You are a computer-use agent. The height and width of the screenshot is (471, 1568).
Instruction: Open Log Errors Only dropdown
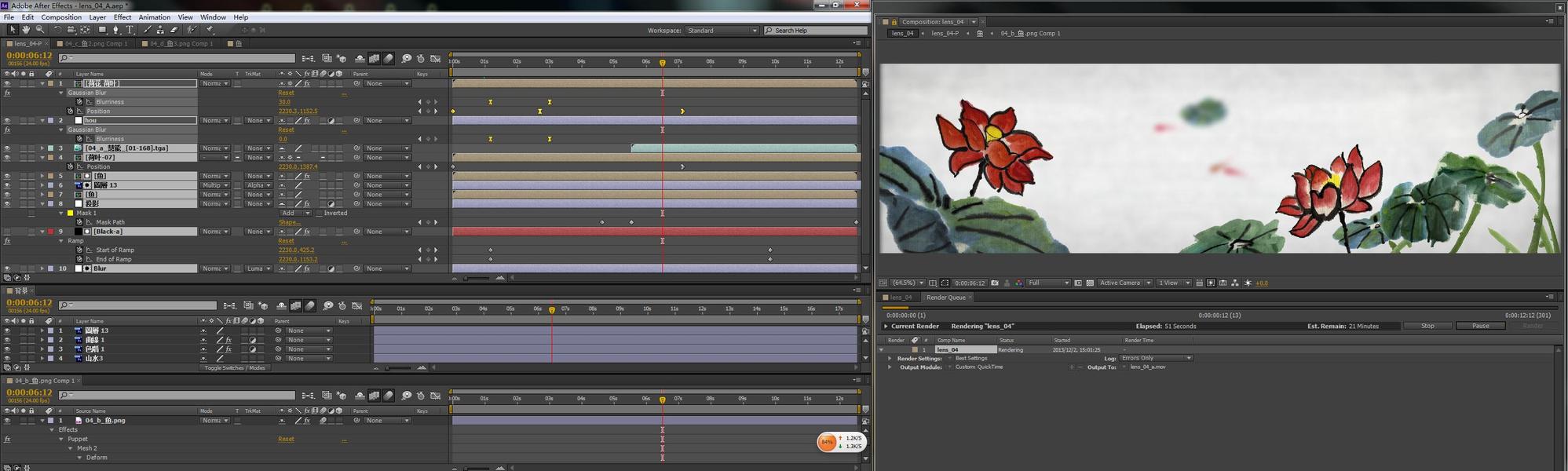tap(1156, 358)
